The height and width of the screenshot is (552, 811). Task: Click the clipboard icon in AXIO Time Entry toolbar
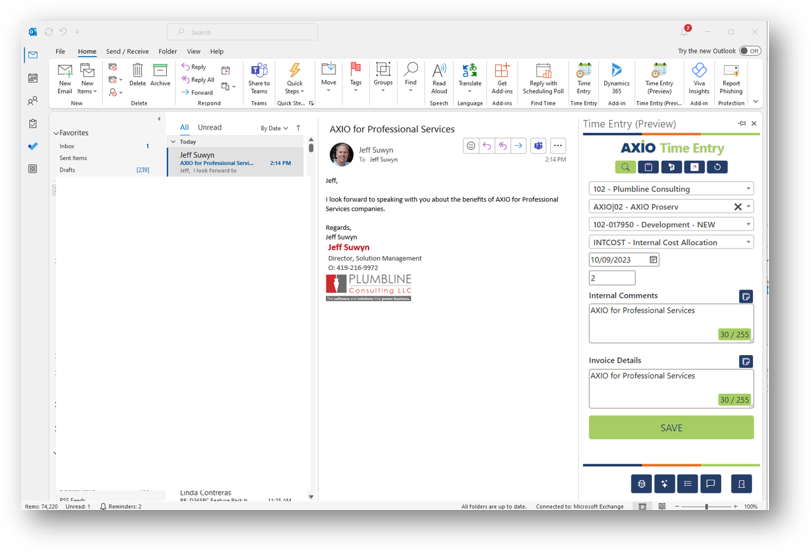648,167
